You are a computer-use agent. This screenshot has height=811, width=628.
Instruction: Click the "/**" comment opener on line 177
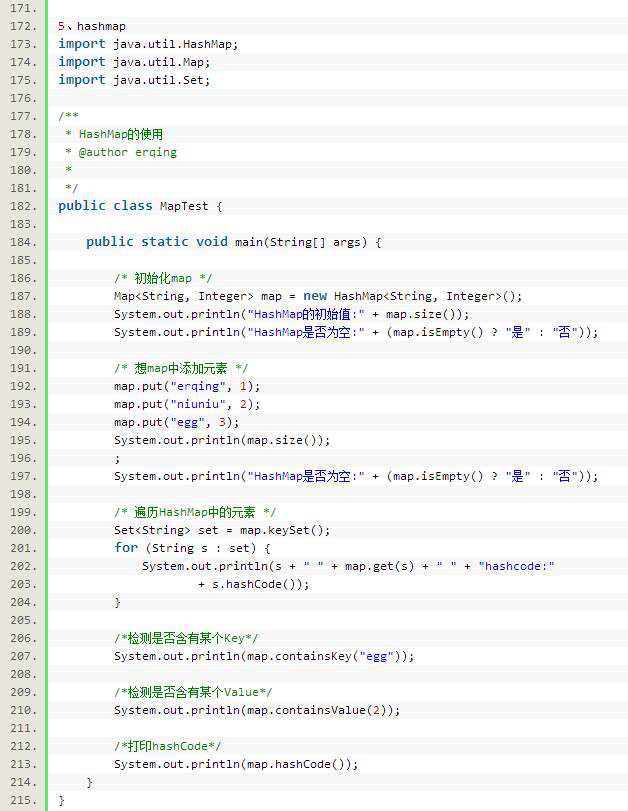(68, 116)
